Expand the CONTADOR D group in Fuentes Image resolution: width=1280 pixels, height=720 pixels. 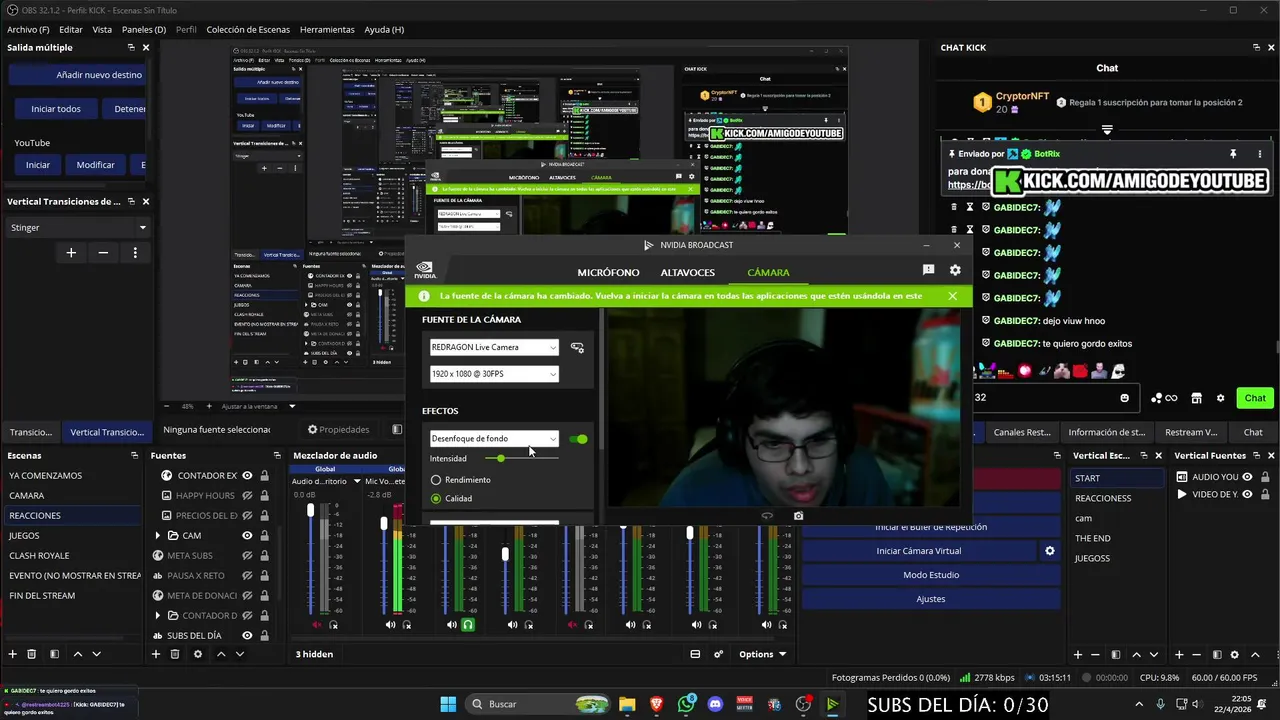(158, 616)
